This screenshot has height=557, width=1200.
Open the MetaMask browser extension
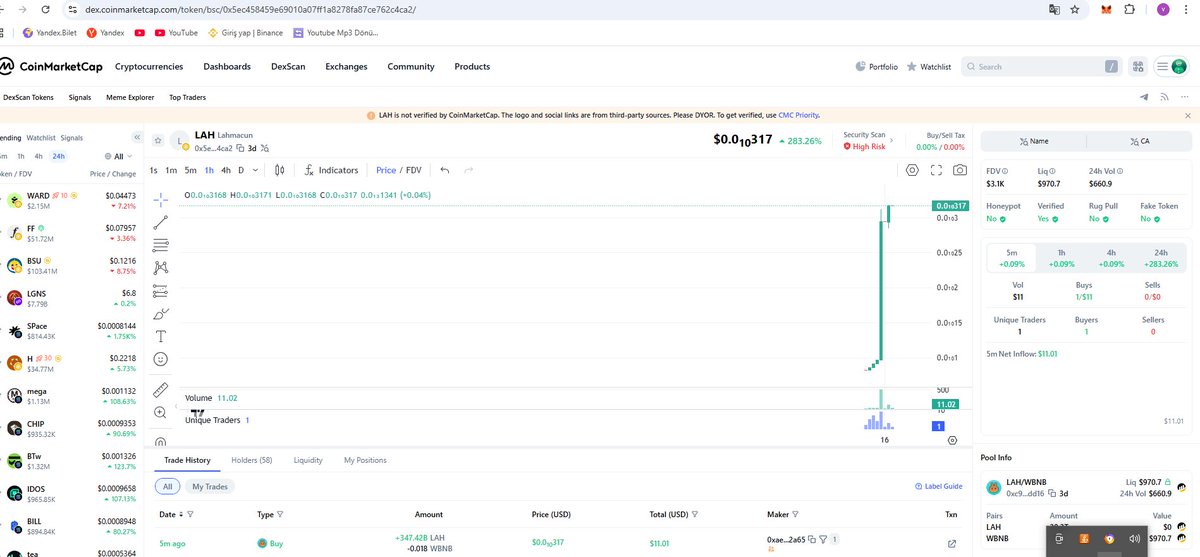click(x=1105, y=9)
